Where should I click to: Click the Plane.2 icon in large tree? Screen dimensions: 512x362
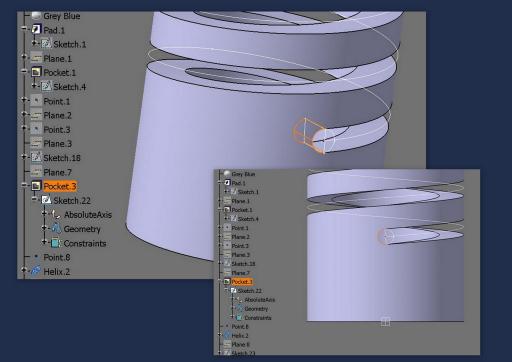click(x=36, y=115)
